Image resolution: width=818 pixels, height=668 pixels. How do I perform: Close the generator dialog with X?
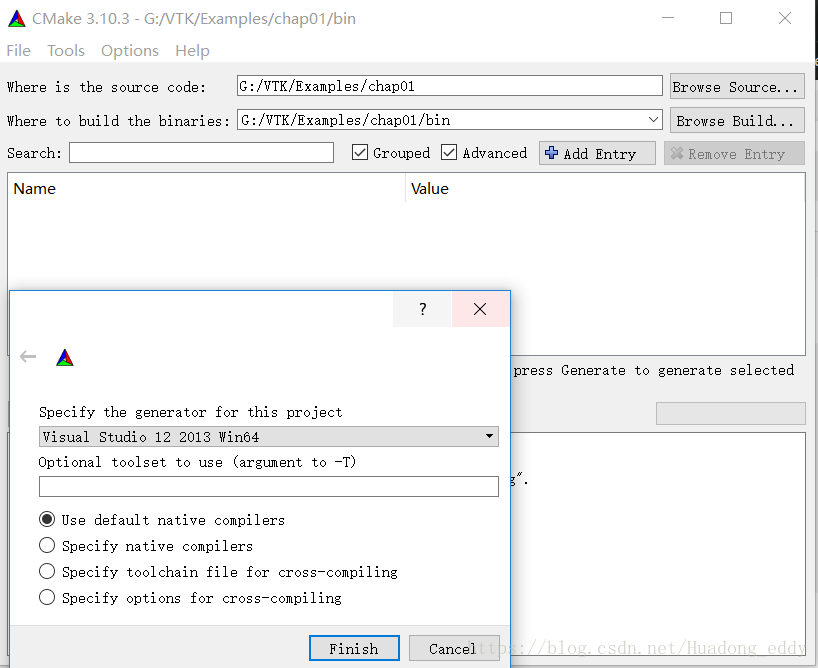[x=480, y=309]
